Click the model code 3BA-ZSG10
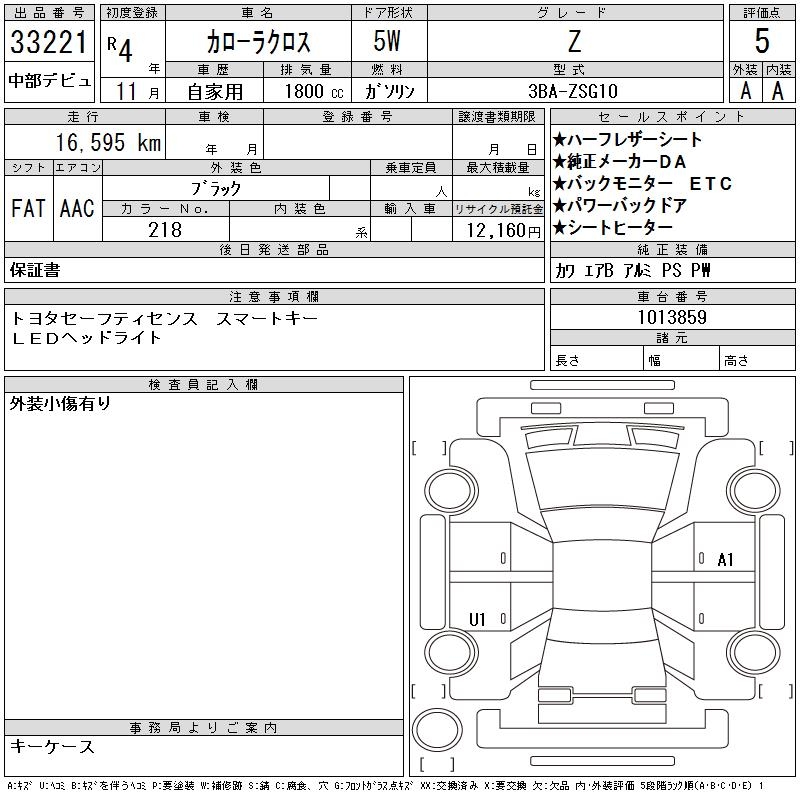 pyautogui.click(x=573, y=92)
